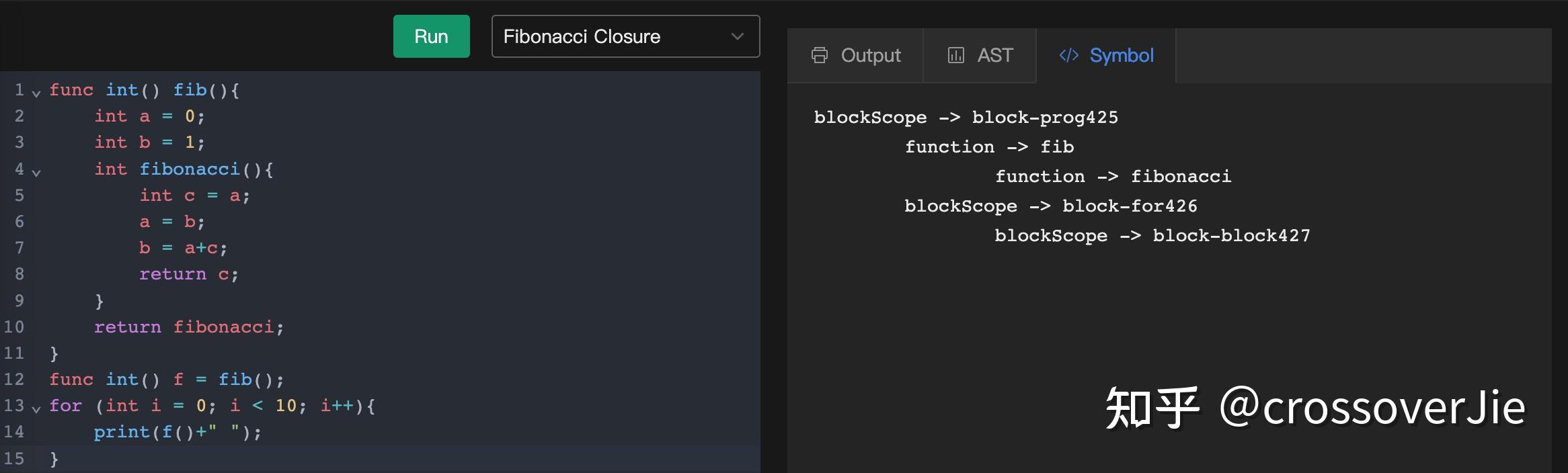Click the printer icon on Output tab
This screenshot has width=1568, height=473.
click(x=820, y=55)
